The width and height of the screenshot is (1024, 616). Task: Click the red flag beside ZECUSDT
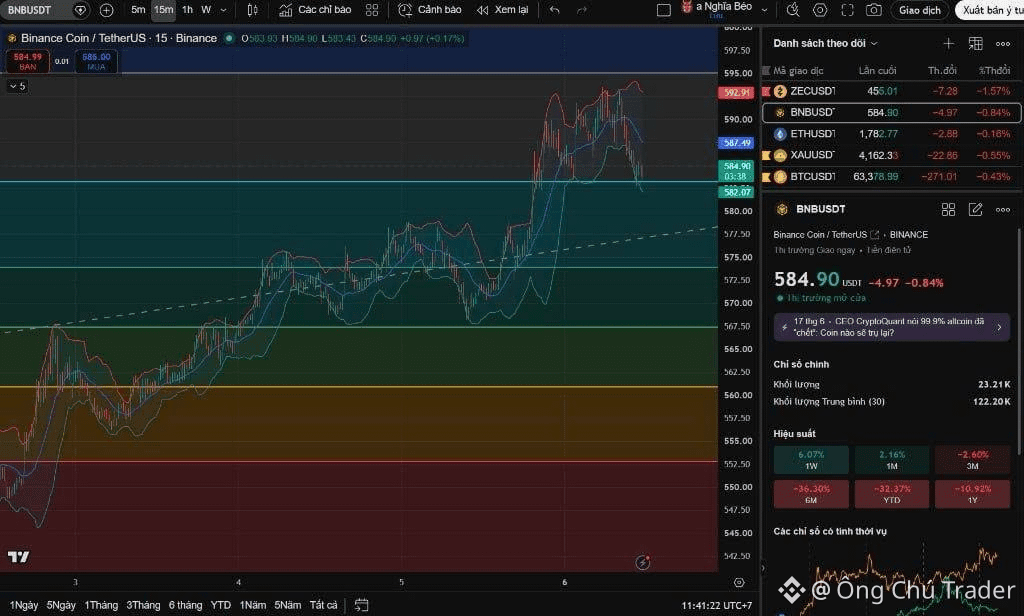point(766,91)
